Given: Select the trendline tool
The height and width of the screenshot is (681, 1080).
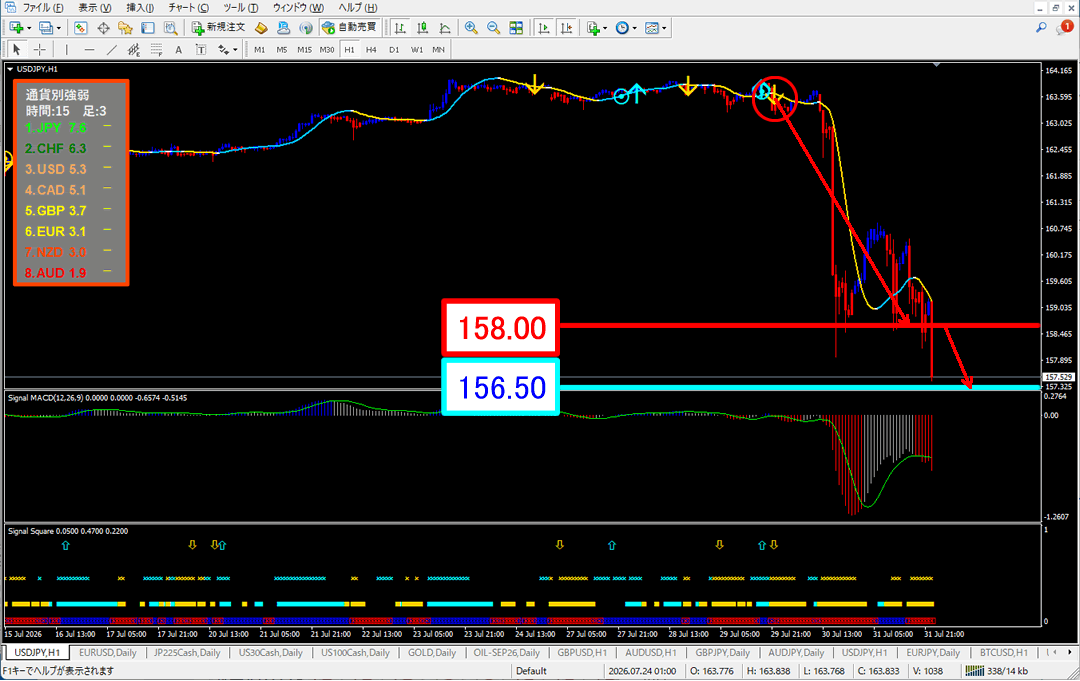Looking at the screenshot, I should pyautogui.click(x=112, y=49).
